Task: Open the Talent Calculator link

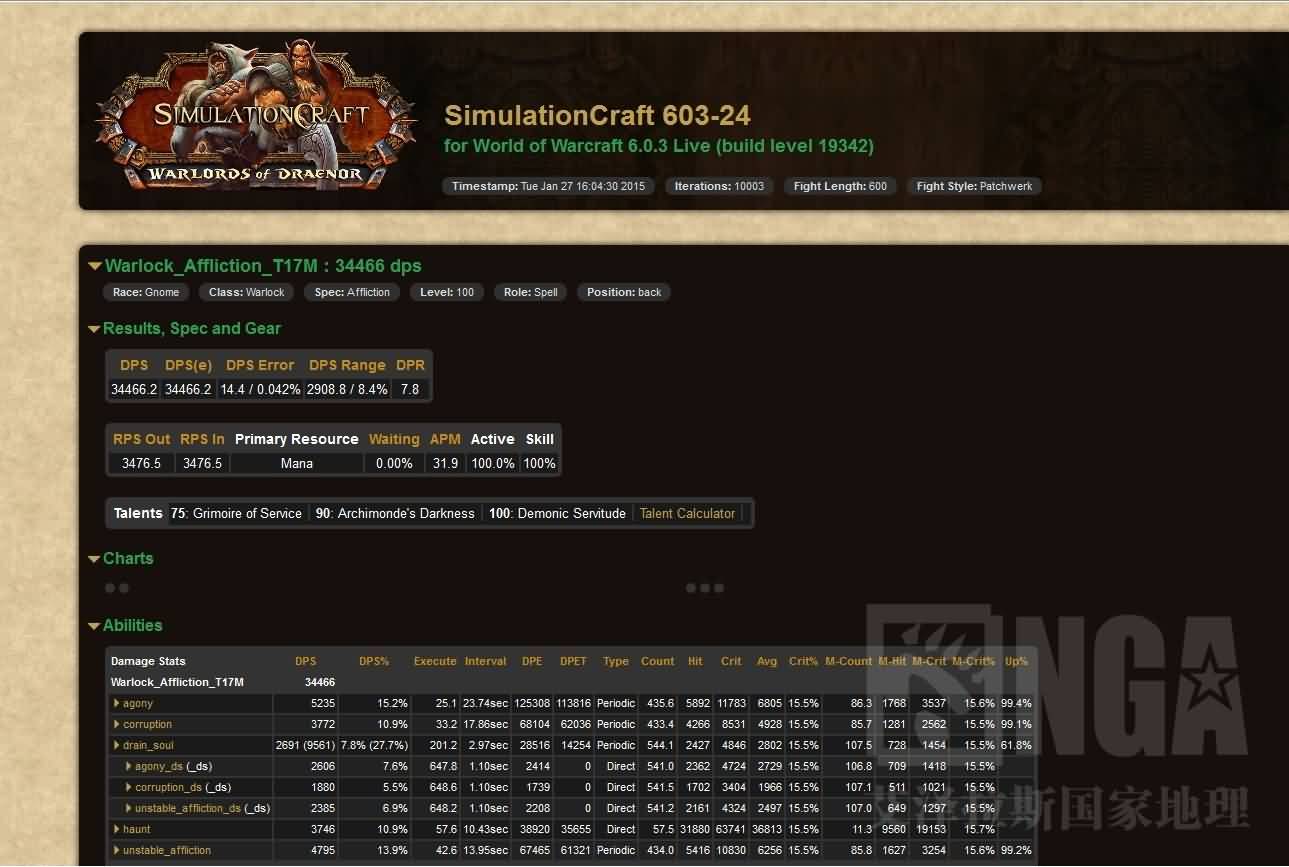Action: [x=687, y=513]
